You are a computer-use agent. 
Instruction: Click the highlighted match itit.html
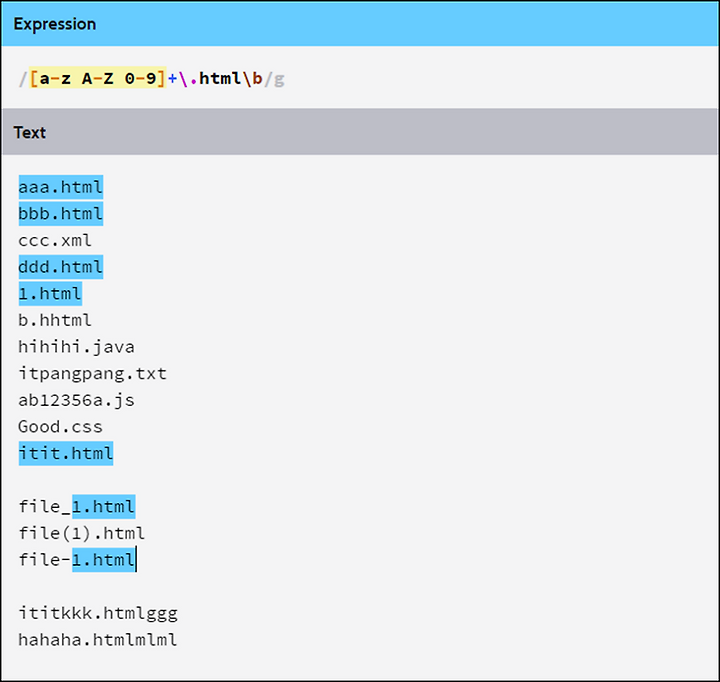(66, 453)
